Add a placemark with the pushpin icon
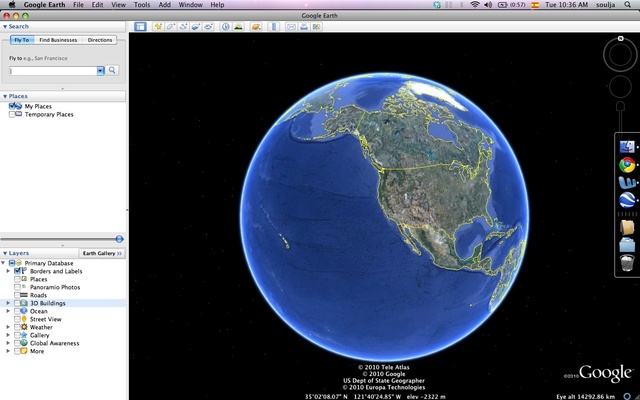Viewport: 640px width, 400px height. [x=158, y=27]
